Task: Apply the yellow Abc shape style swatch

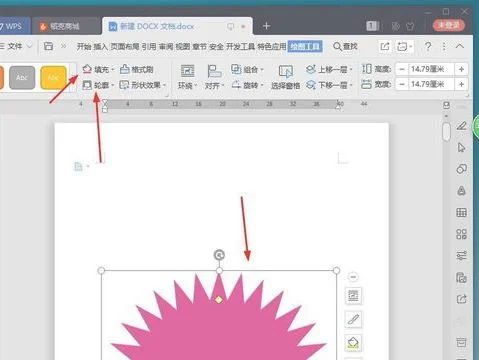Action: pyautogui.click(x=53, y=78)
